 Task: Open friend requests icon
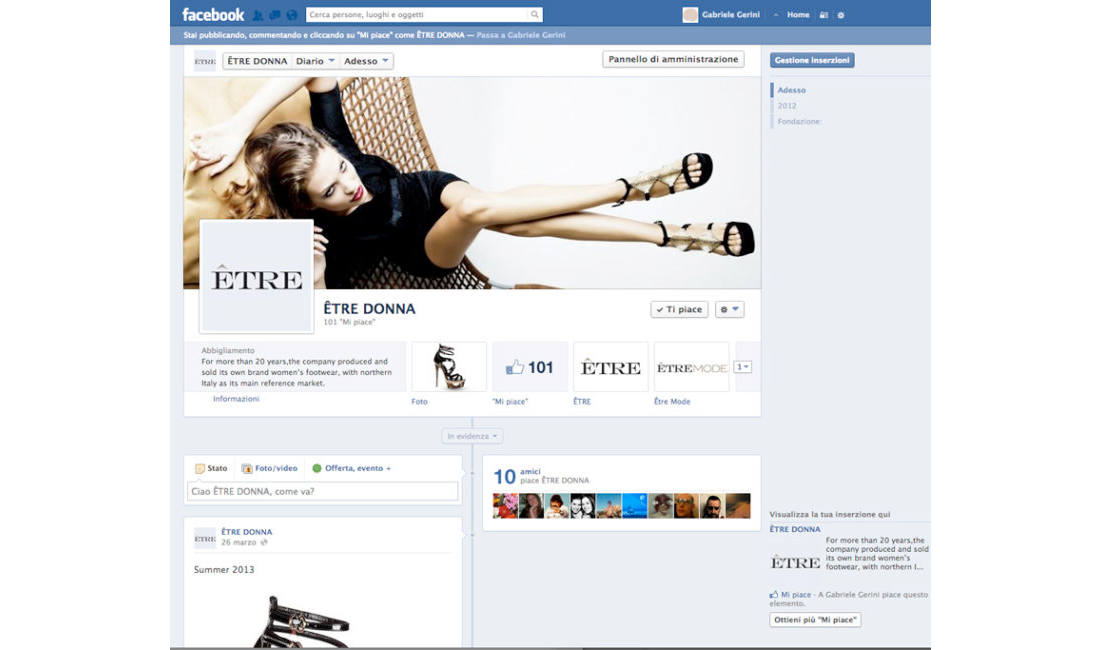click(x=258, y=15)
